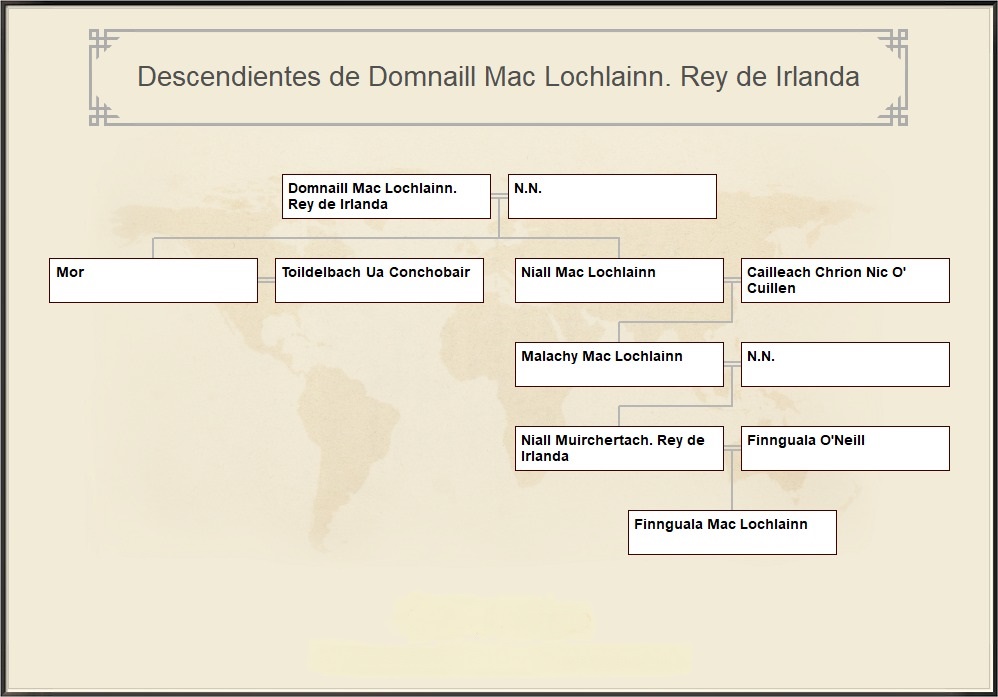Click the line linking Niall and Cailleach
The height and width of the screenshot is (697, 998).
[733, 280]
